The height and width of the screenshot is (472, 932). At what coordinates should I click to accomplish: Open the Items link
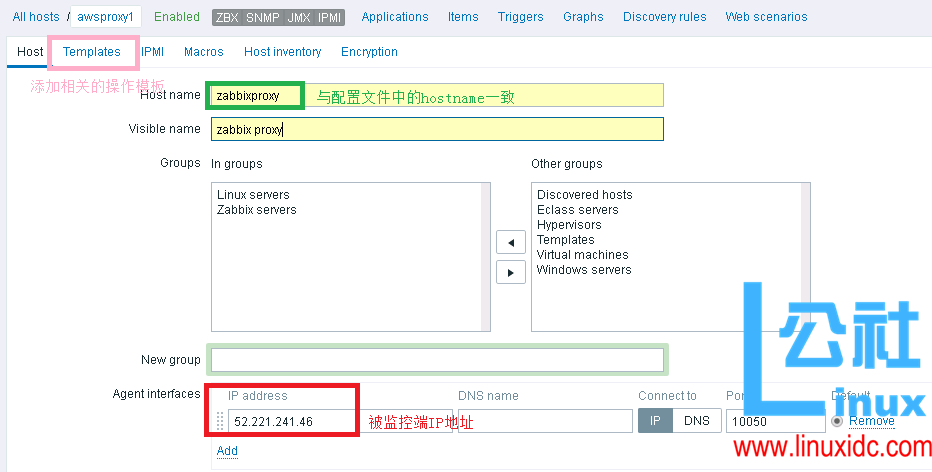point(463,17)
